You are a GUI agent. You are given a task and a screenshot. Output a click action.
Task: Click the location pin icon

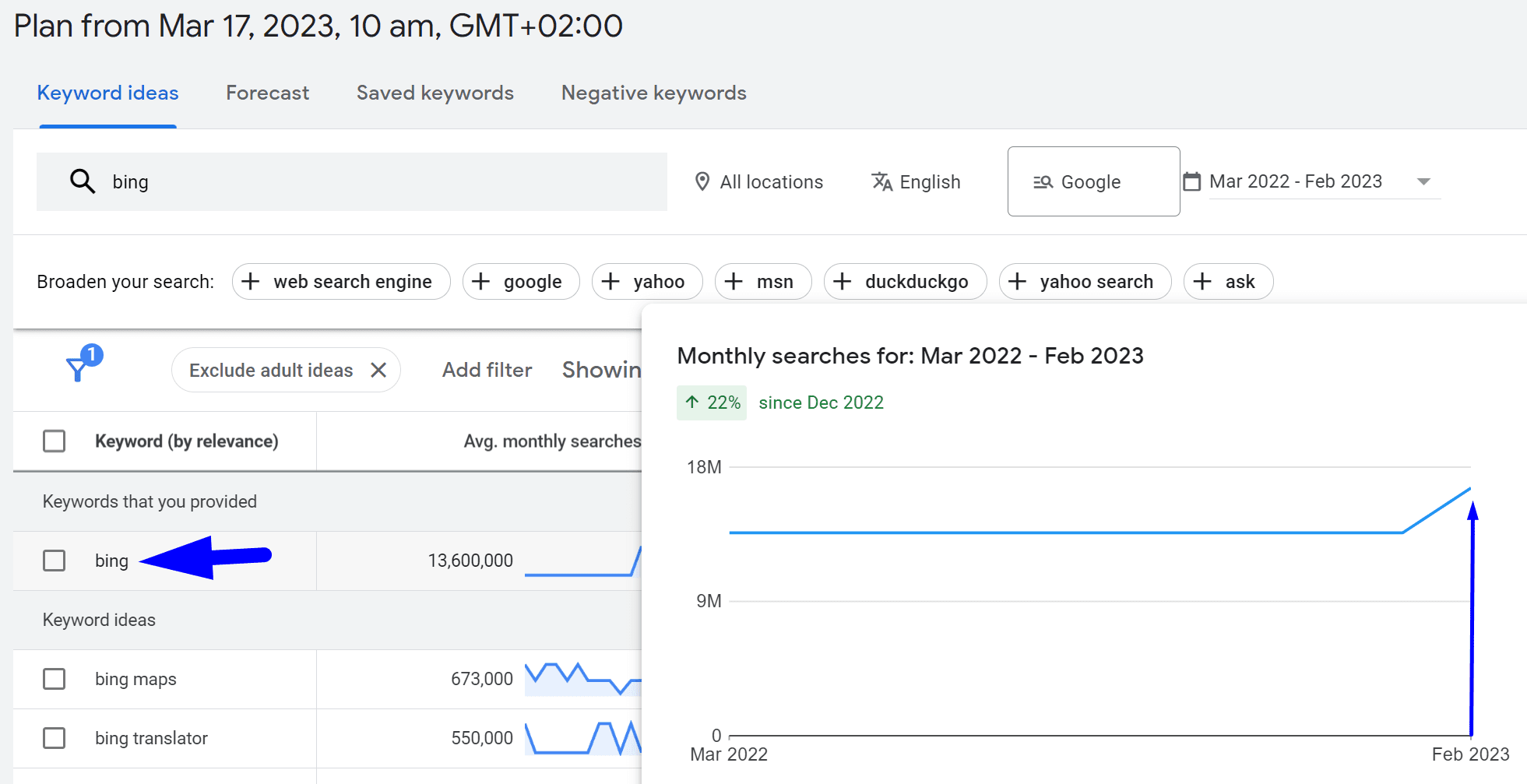pyautogui.click(x=702, y=181)
